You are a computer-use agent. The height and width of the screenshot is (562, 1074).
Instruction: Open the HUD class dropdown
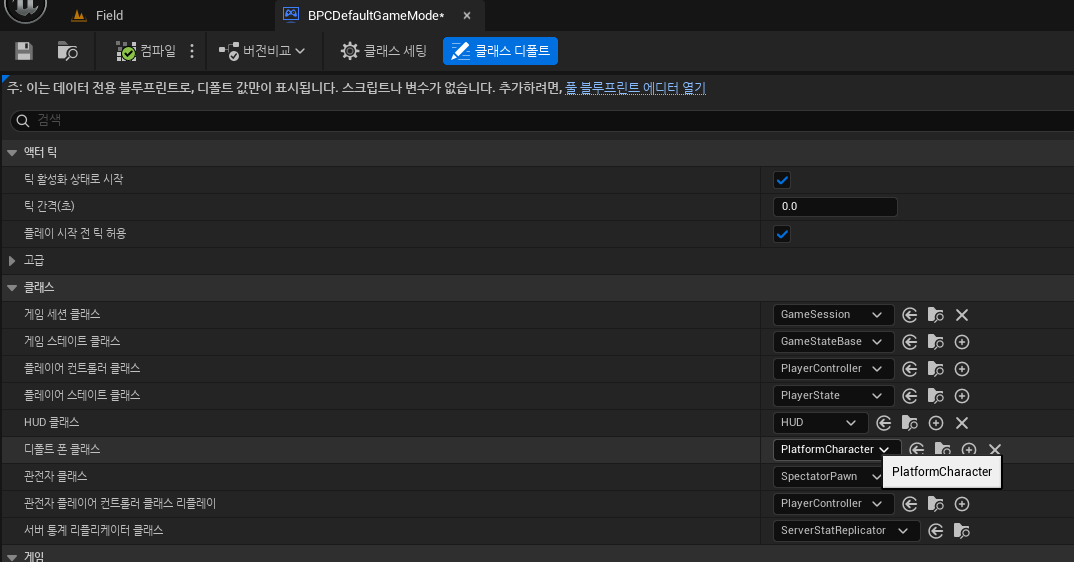820,423
